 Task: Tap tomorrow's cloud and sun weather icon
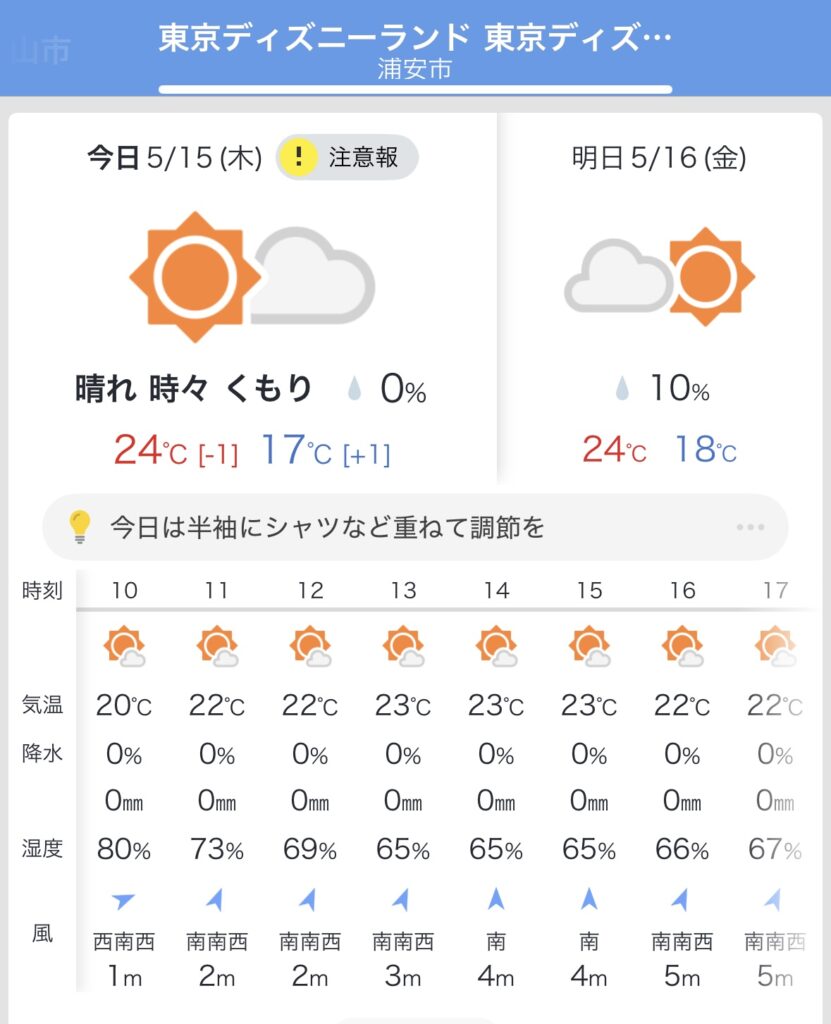(x=659, y=276)
